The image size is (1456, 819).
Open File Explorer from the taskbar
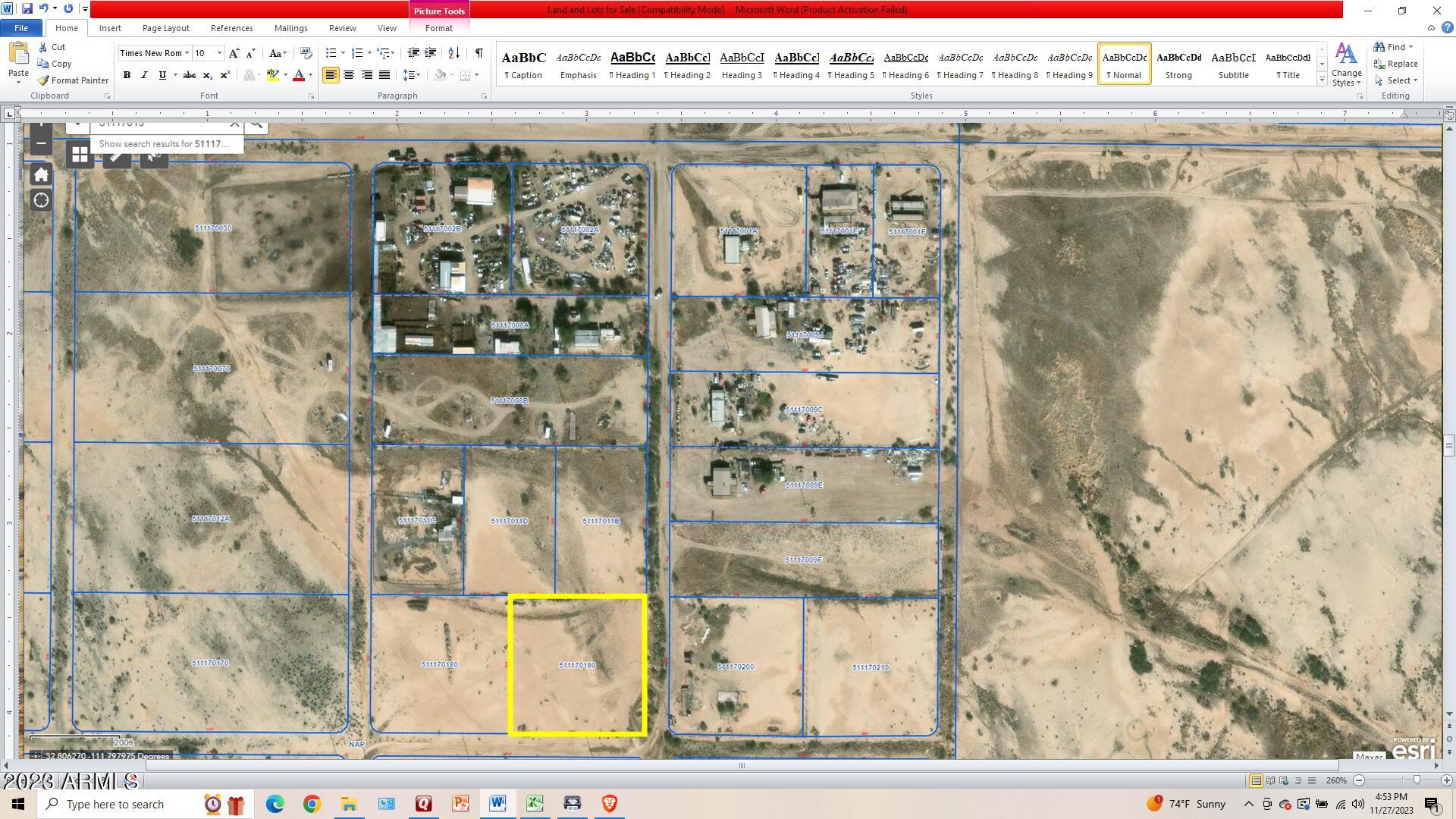click(x=349, y=804)
